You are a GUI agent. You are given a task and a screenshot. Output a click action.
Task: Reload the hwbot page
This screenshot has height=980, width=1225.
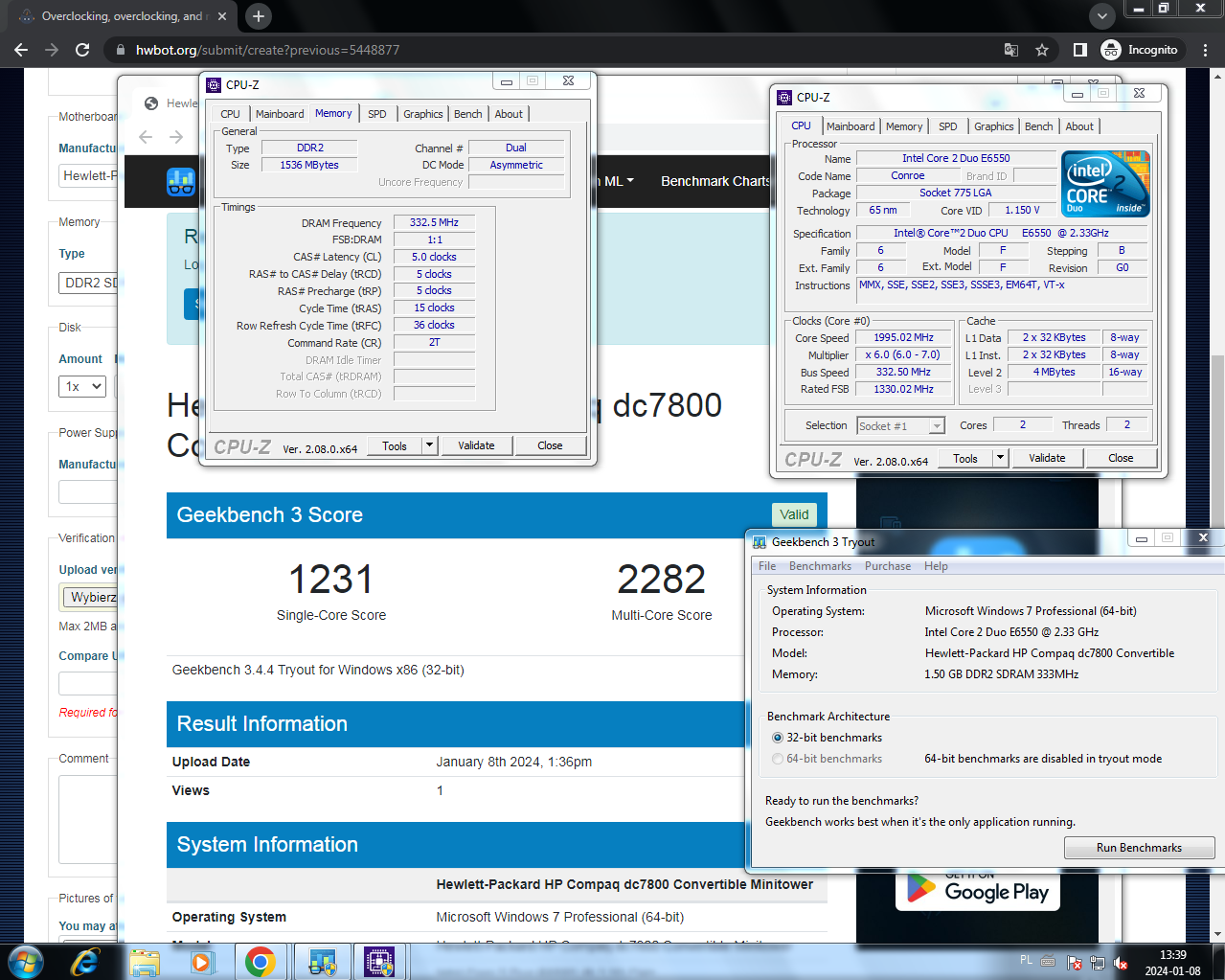pos(82,50)
